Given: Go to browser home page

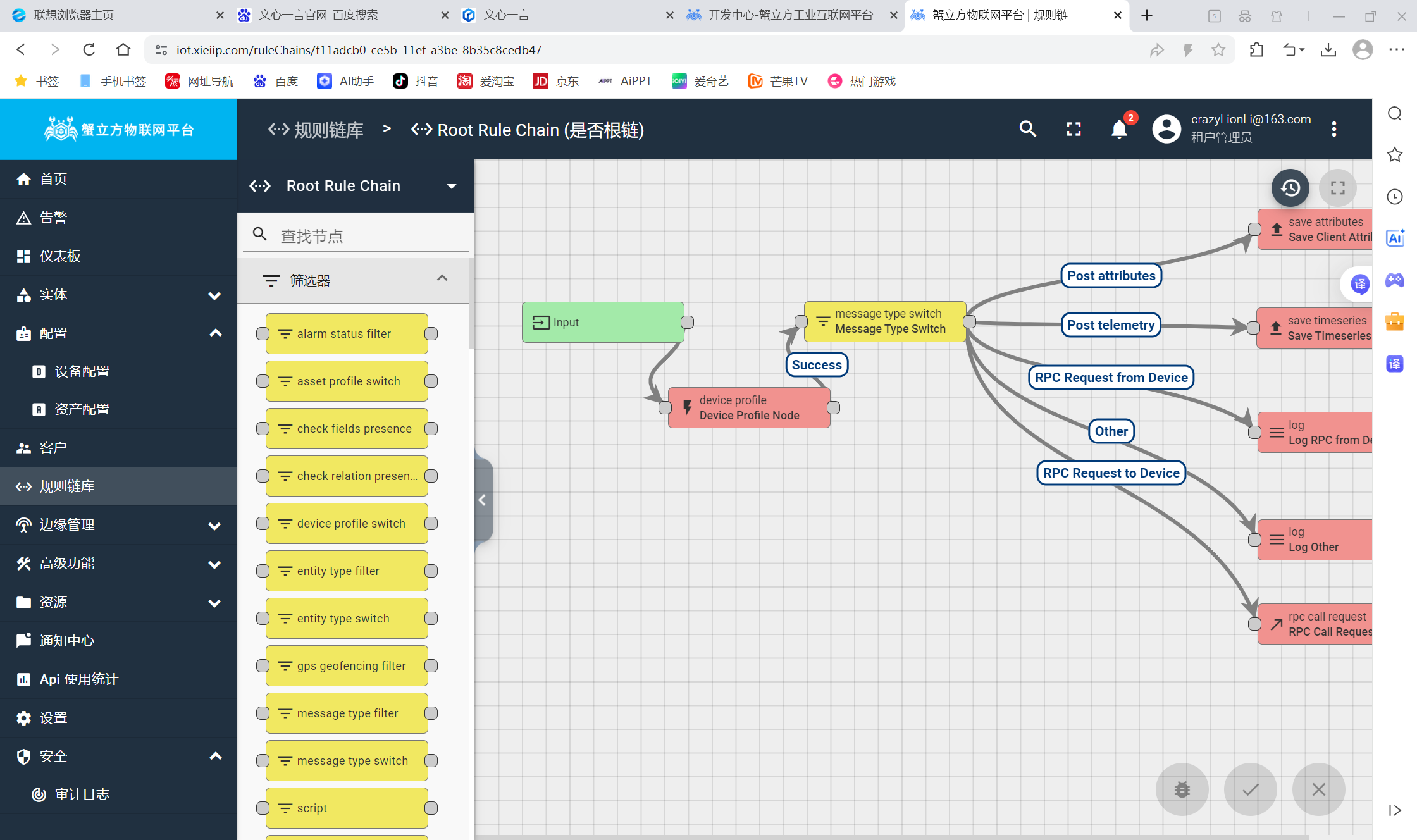Looking at the screenshot, I should coord(123,49).
